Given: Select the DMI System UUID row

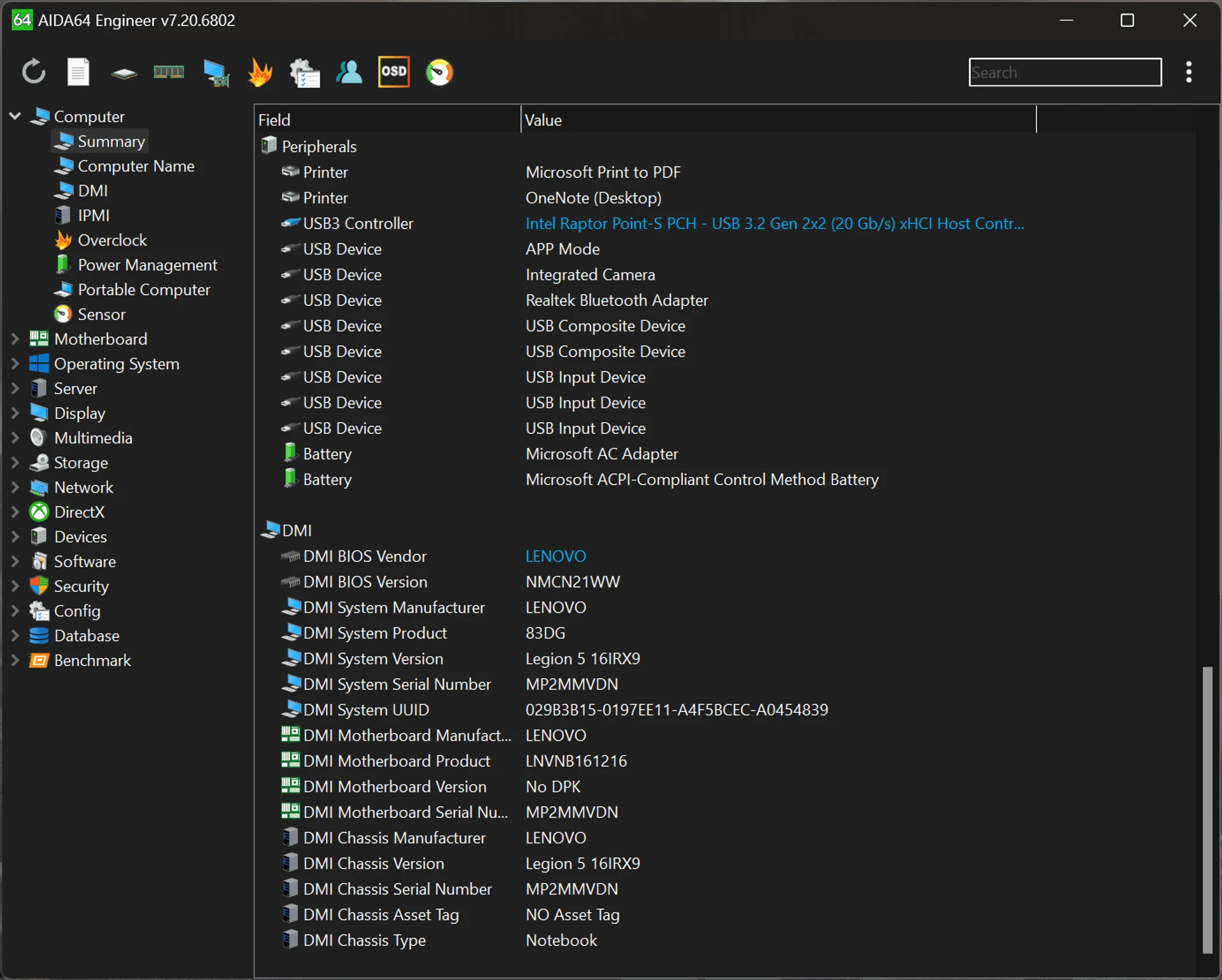Looking at the screenshot, I should click(x=724, y=710).
